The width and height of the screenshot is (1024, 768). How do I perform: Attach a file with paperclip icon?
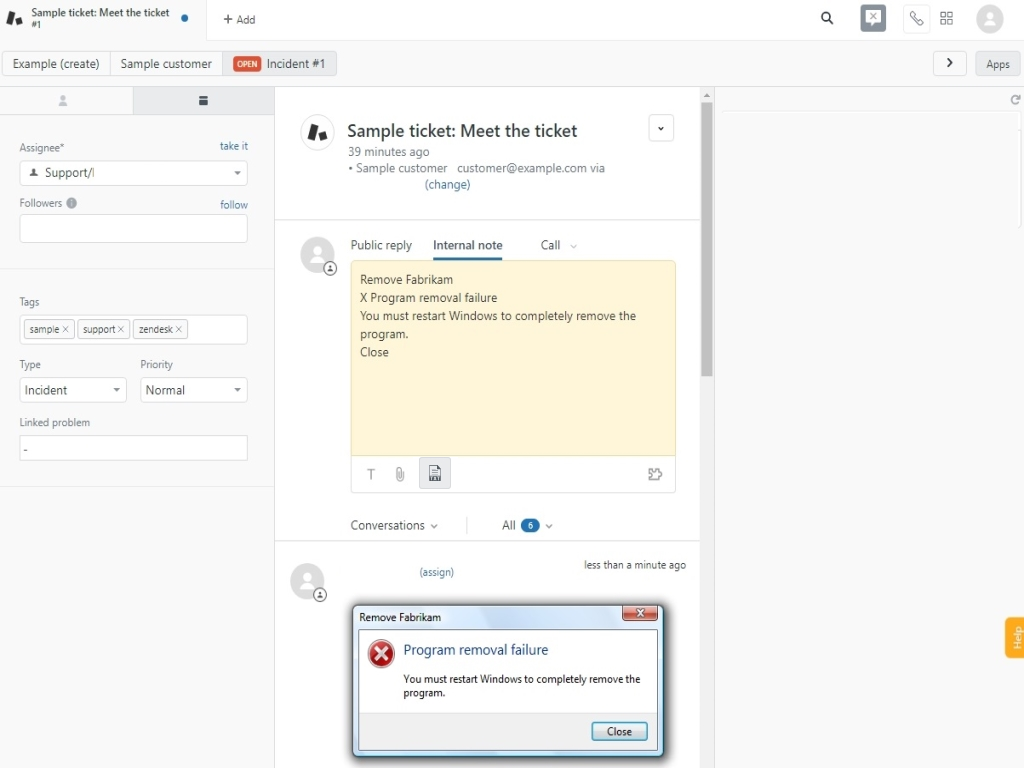click(x=400, y=474)
